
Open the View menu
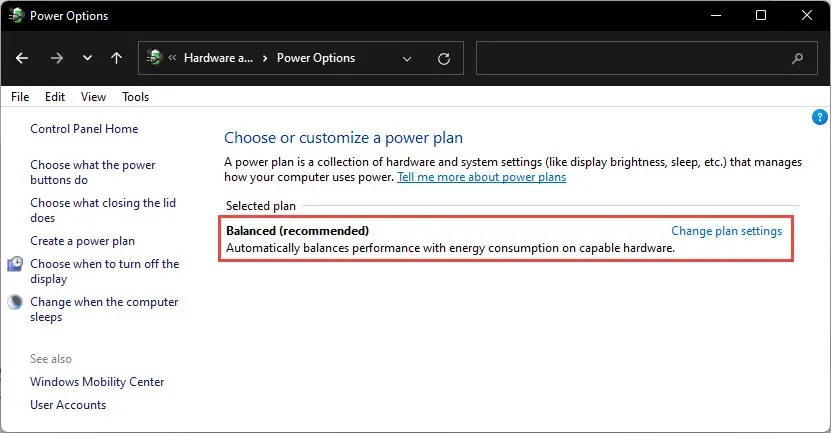point(93,97)
